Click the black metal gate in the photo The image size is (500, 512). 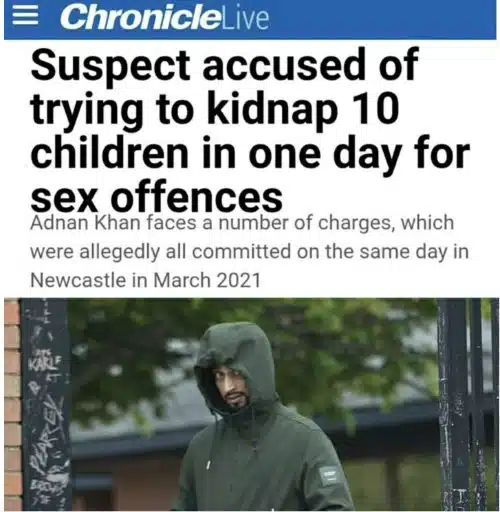coord(468,405)
